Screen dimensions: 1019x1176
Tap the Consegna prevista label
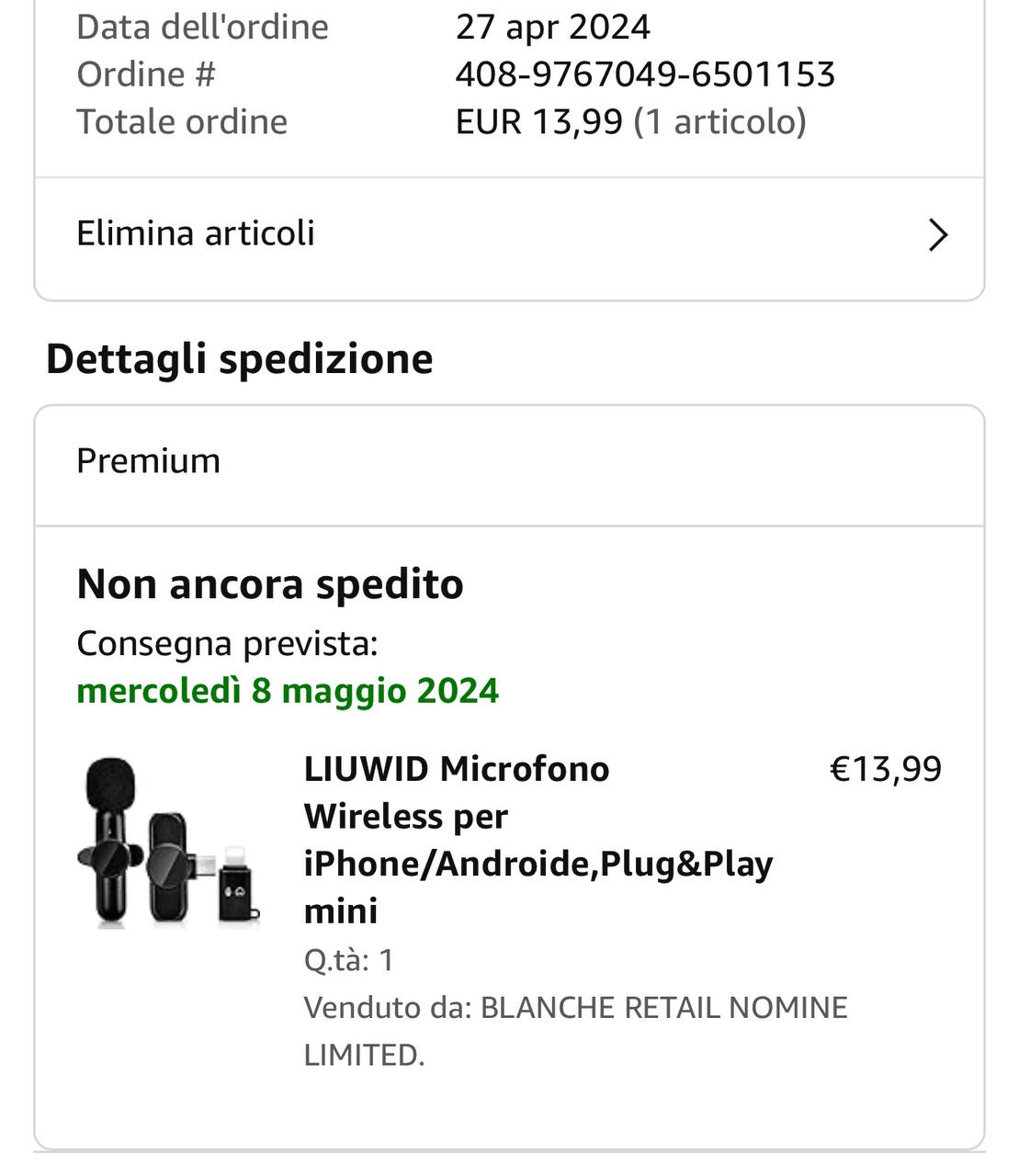click(x=227, y=643)
